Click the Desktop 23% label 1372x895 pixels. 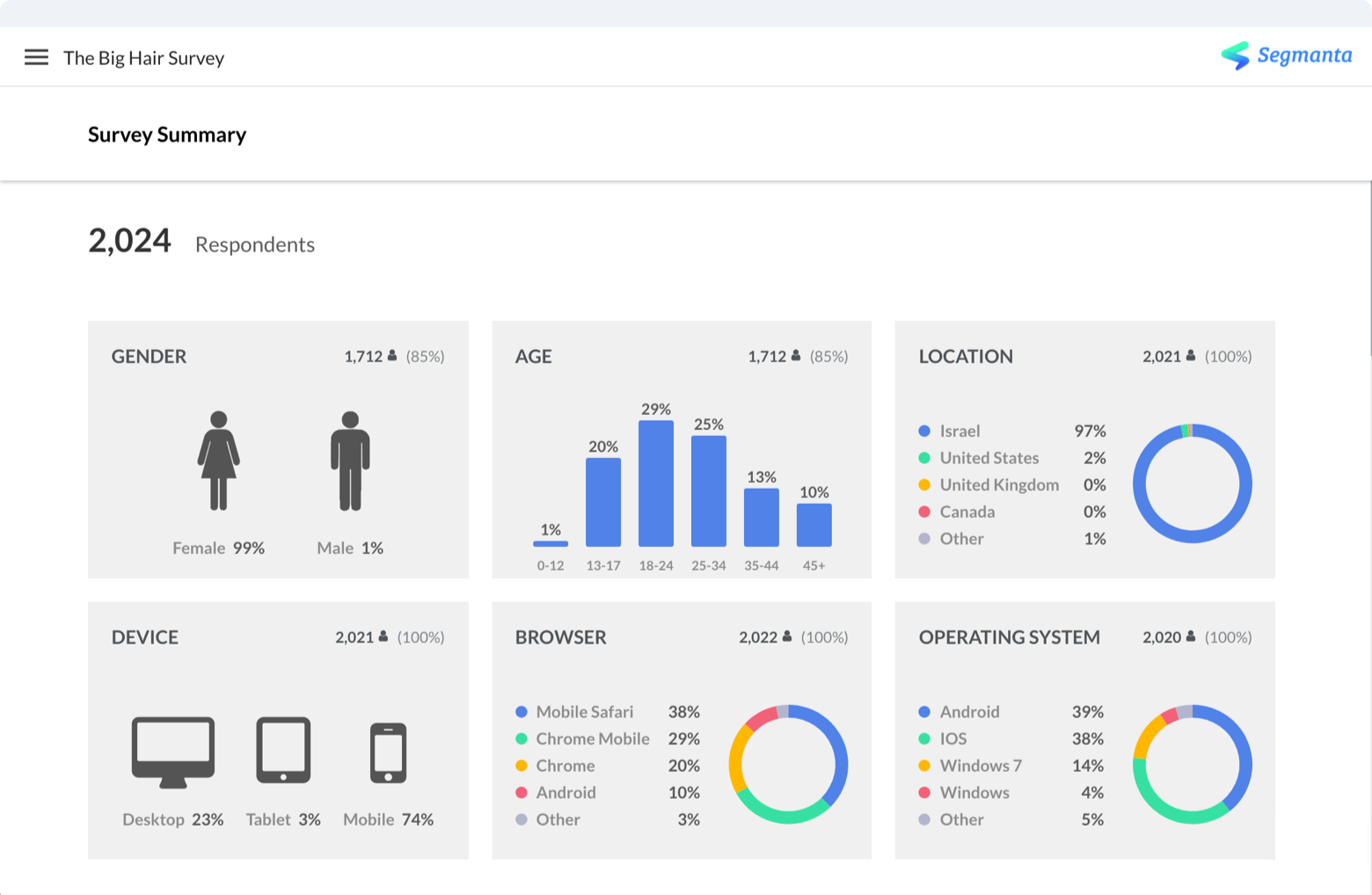pos(173,819)
